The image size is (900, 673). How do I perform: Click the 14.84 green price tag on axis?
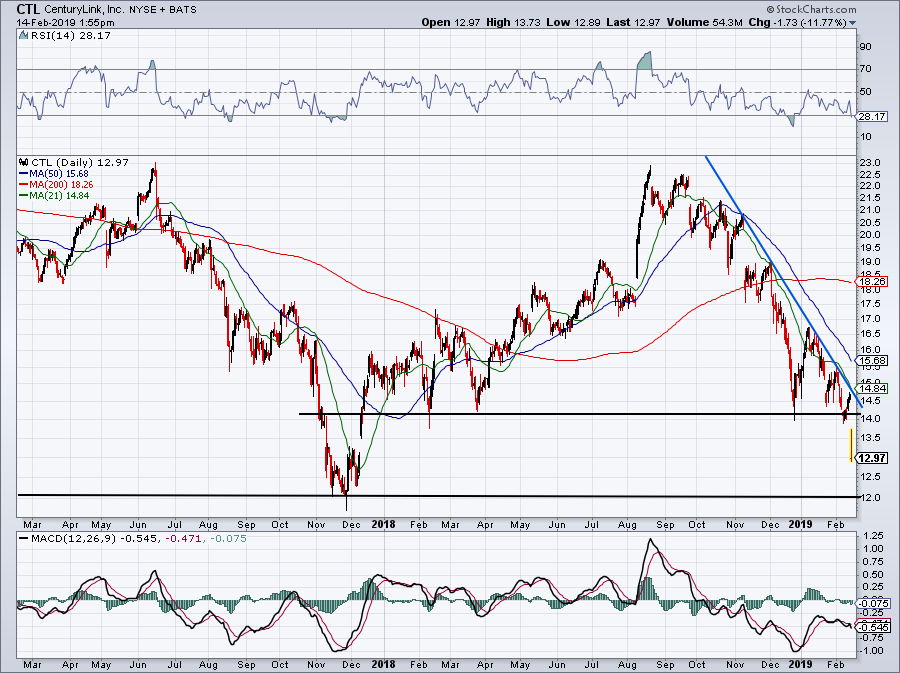872,388
